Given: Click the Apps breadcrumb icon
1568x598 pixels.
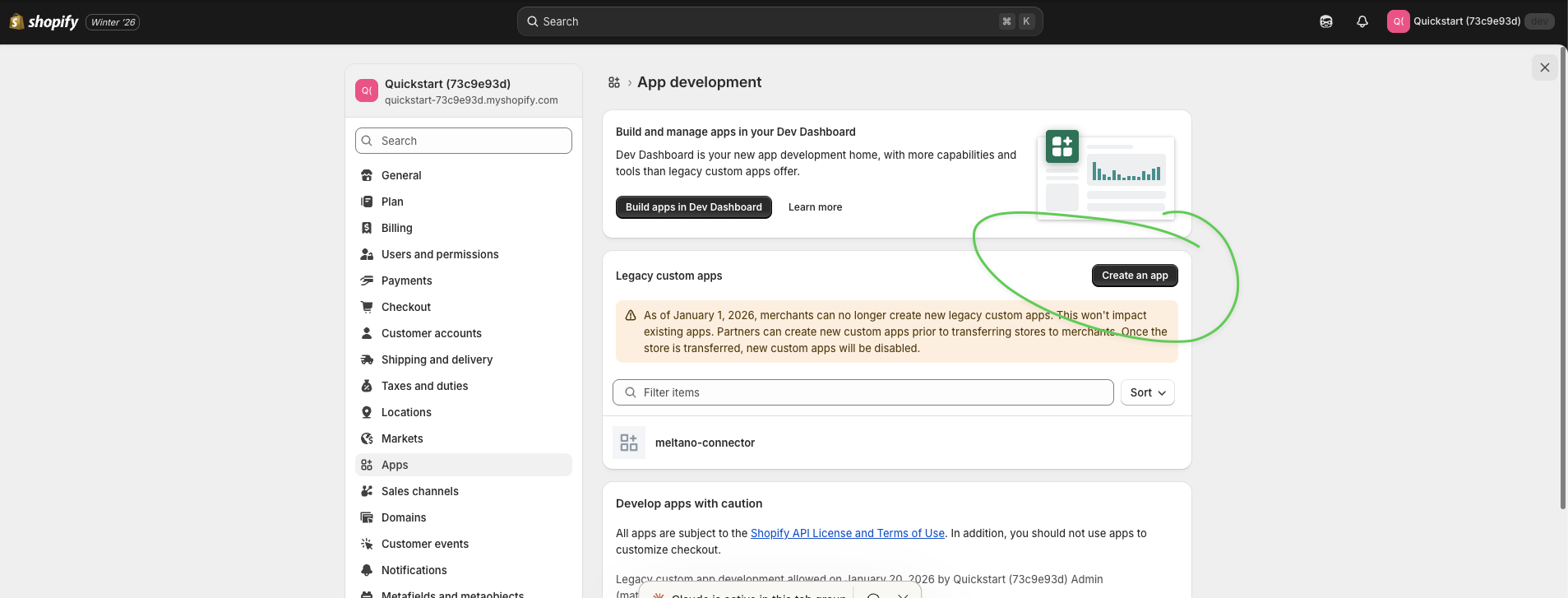Looking at the screenshot, I should 614,82.
